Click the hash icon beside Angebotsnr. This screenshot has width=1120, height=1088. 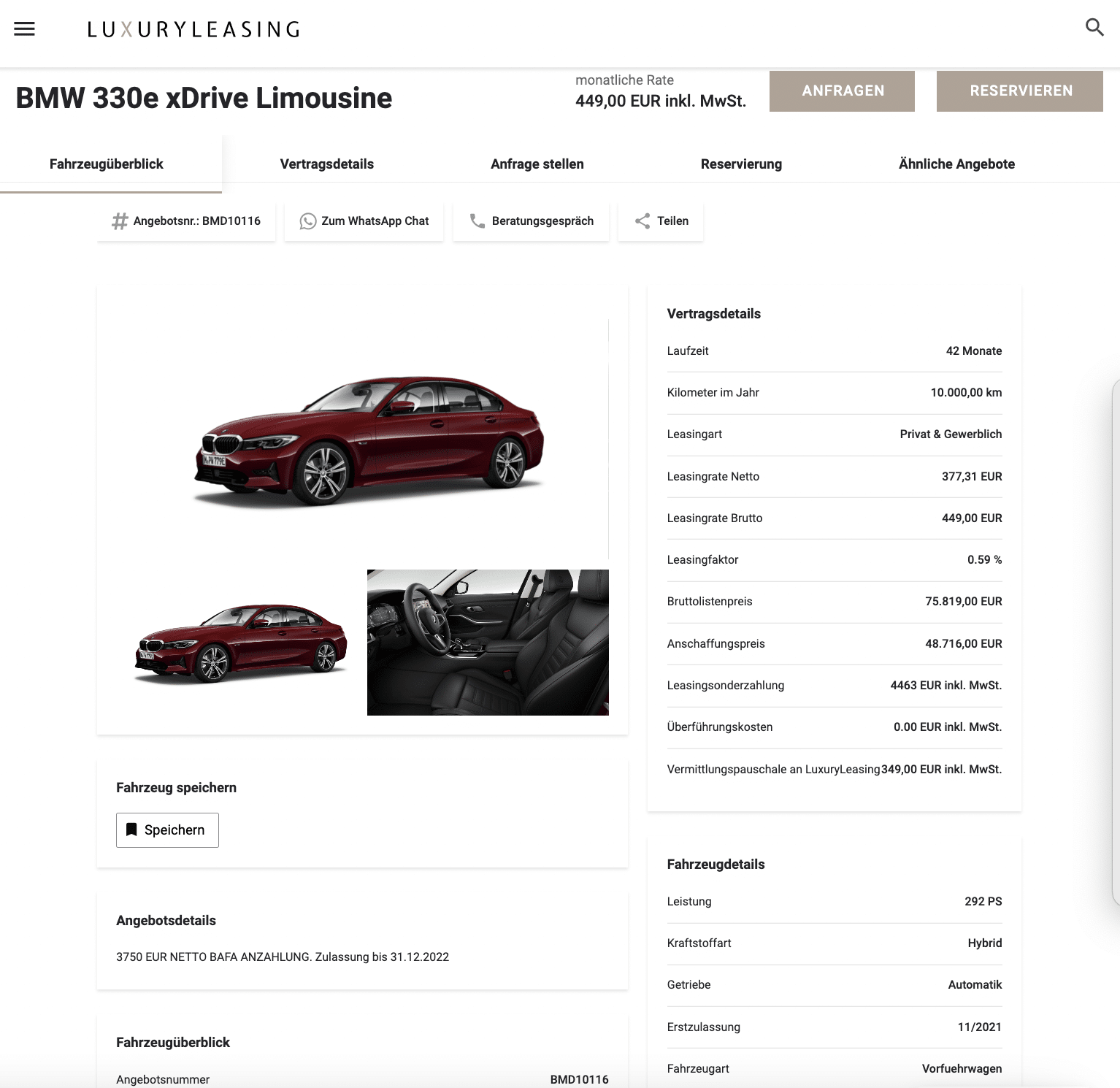pyautogui.click(x=120, y=221)
